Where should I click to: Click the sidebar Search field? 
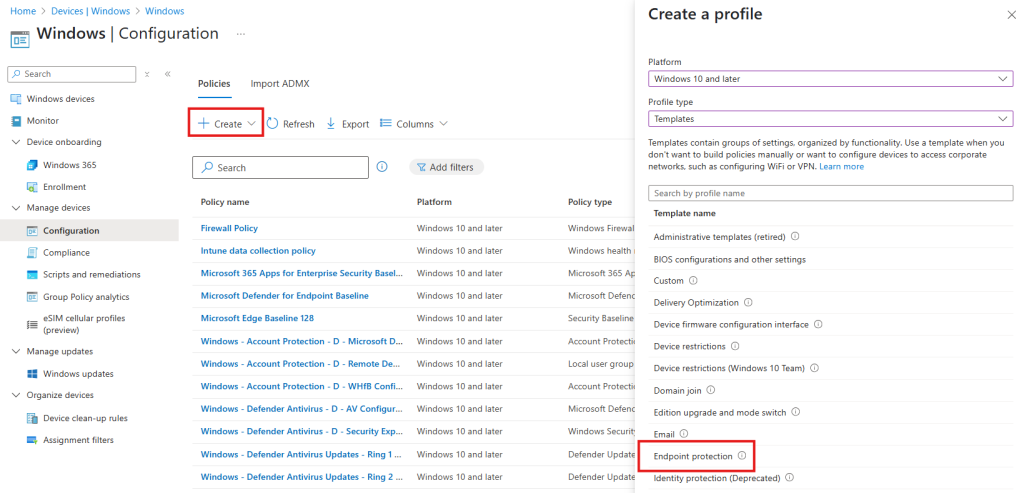(x=72, y=74)
